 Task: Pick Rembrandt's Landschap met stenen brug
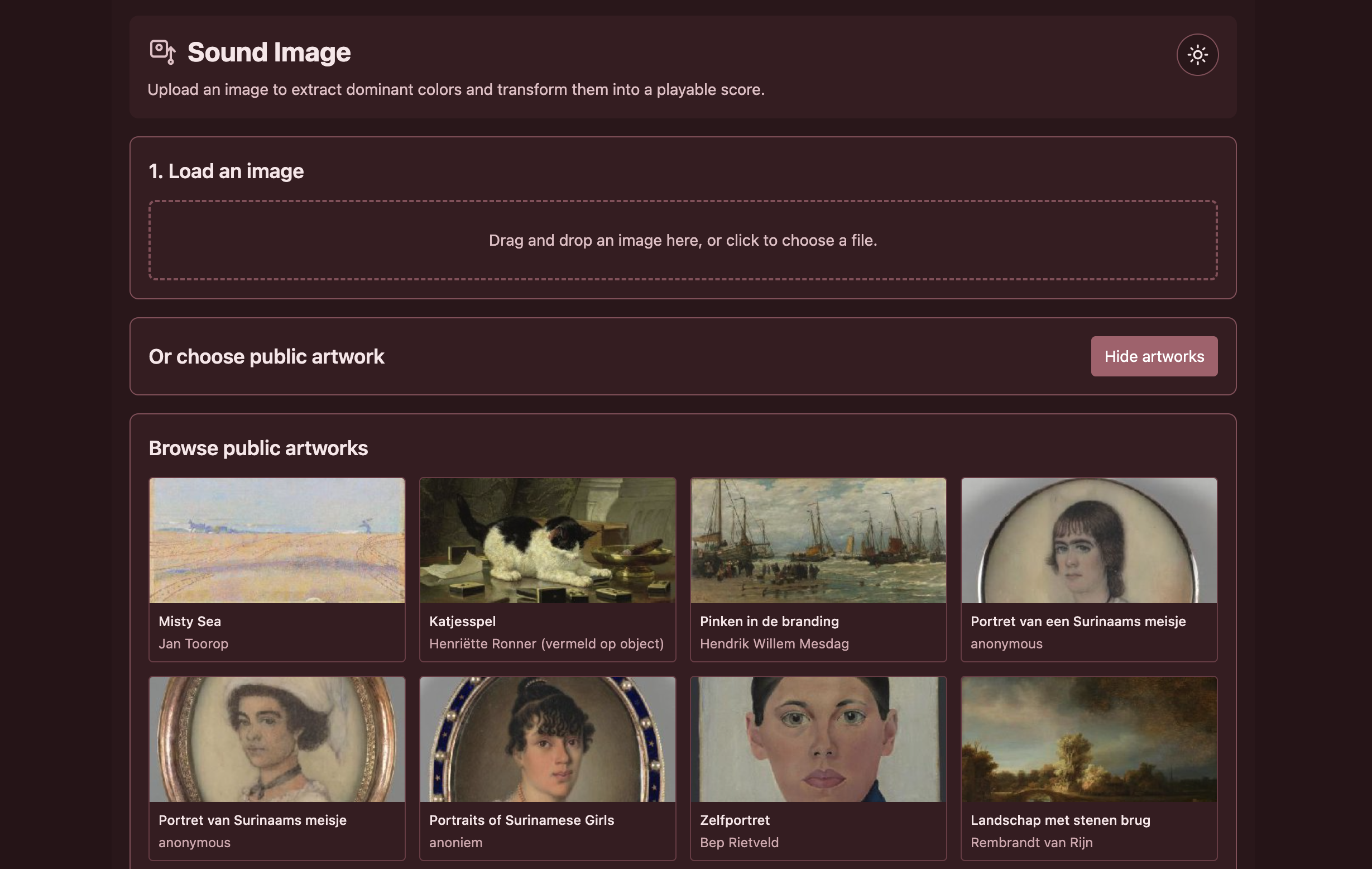click(x=1088, y=738)
